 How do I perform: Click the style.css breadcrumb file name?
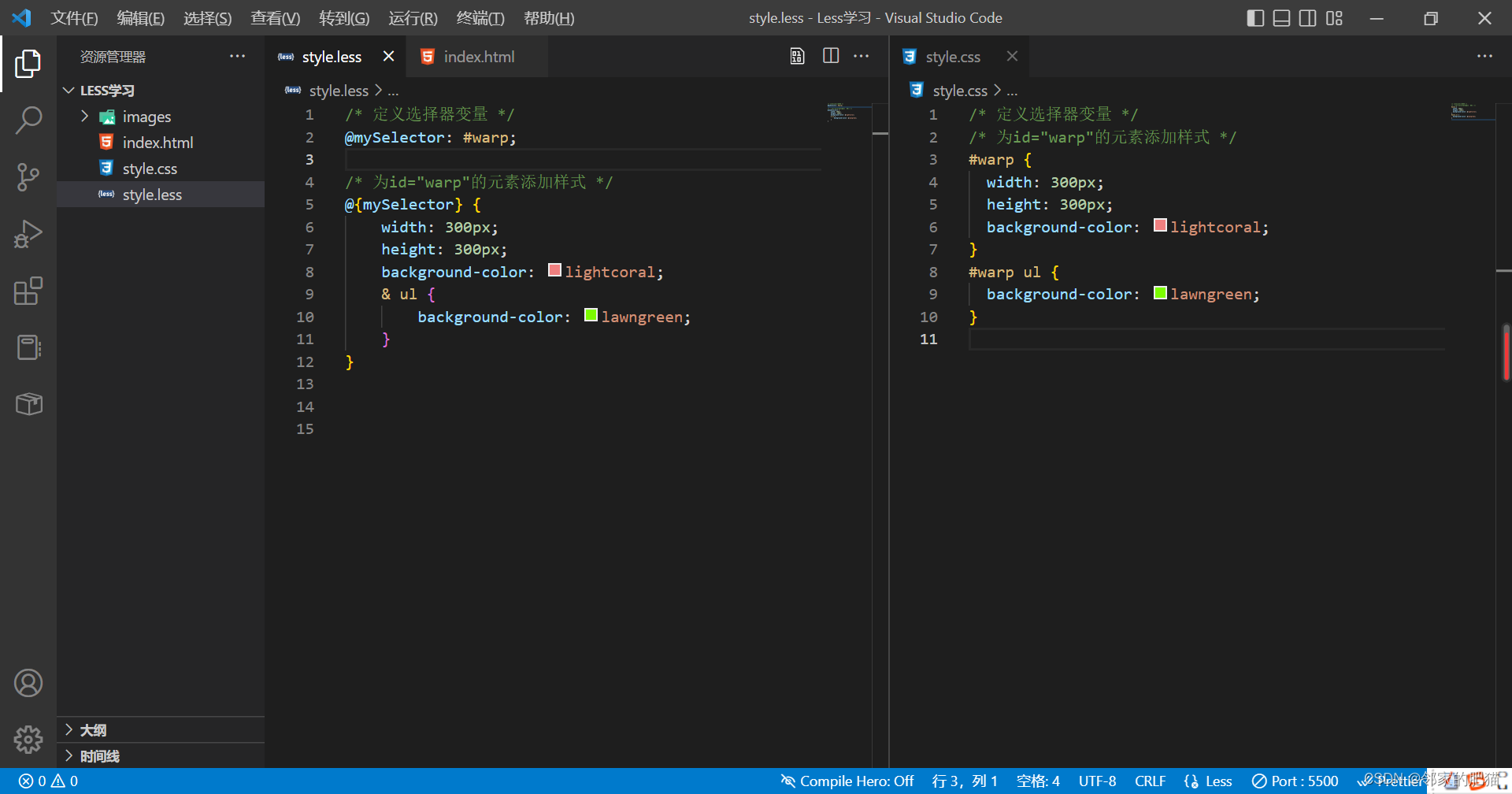[960, 91]
